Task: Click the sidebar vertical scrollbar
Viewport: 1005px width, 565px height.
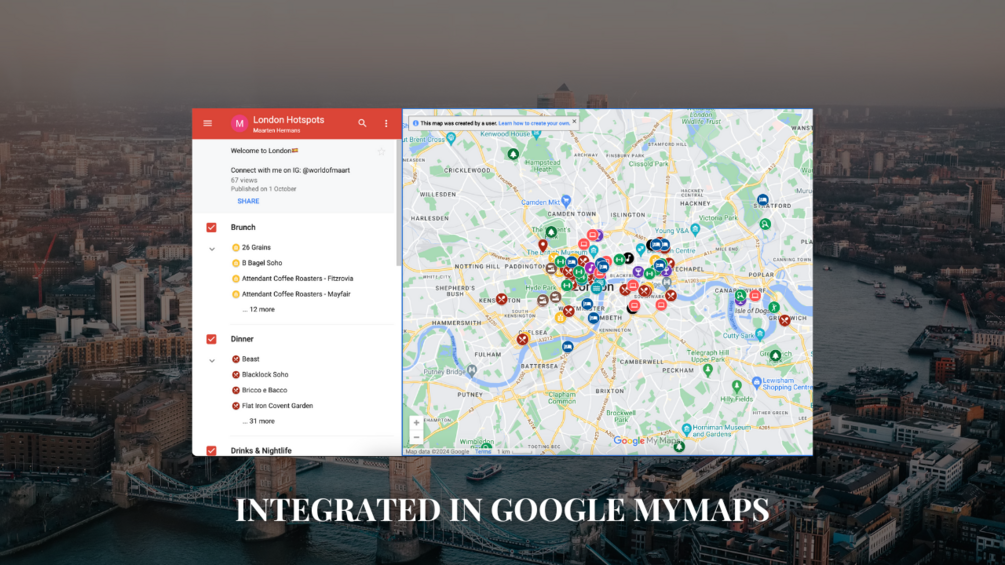Action: point(399,202)
